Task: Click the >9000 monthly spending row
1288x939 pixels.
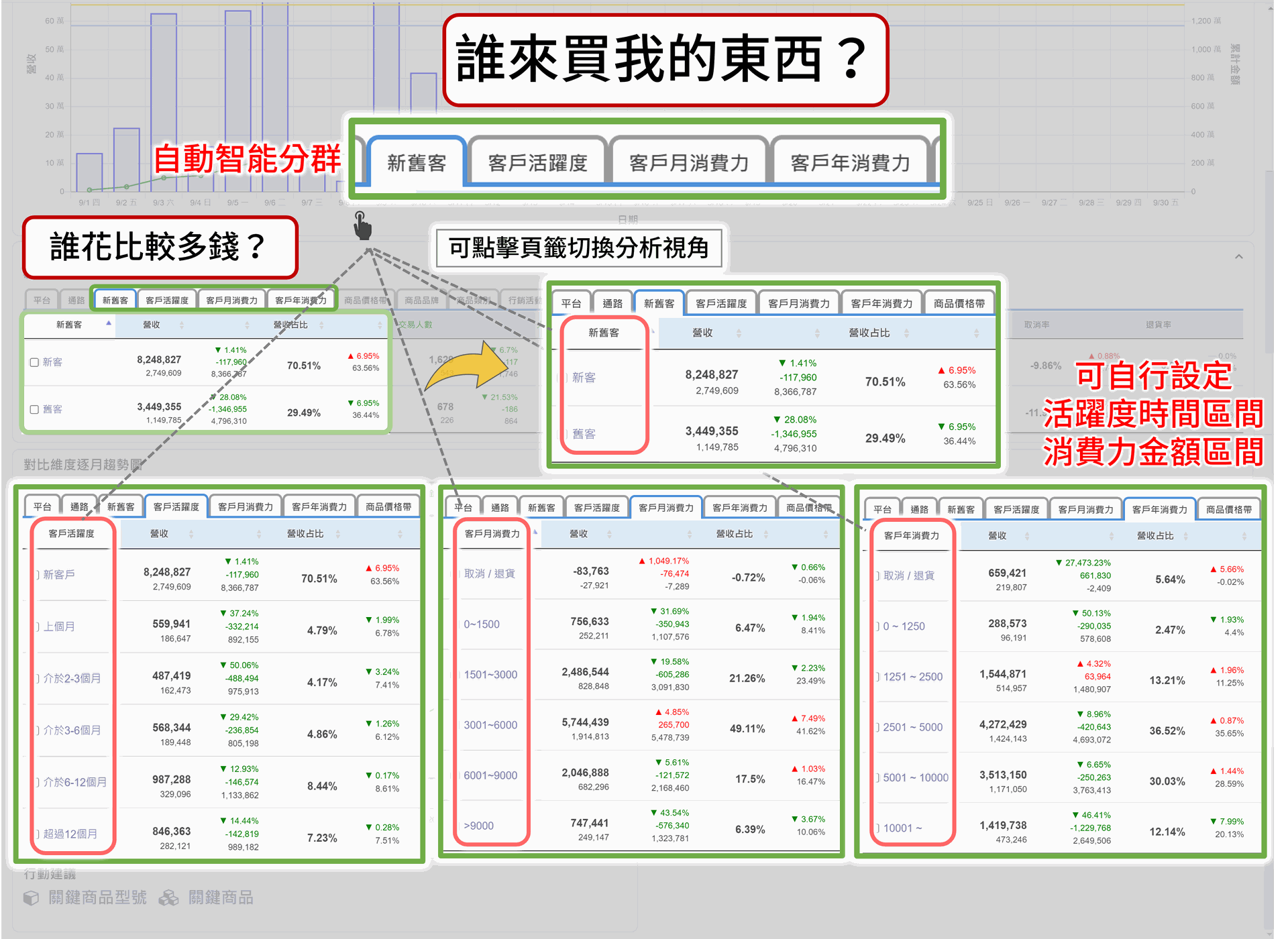Action: point(479,826)
